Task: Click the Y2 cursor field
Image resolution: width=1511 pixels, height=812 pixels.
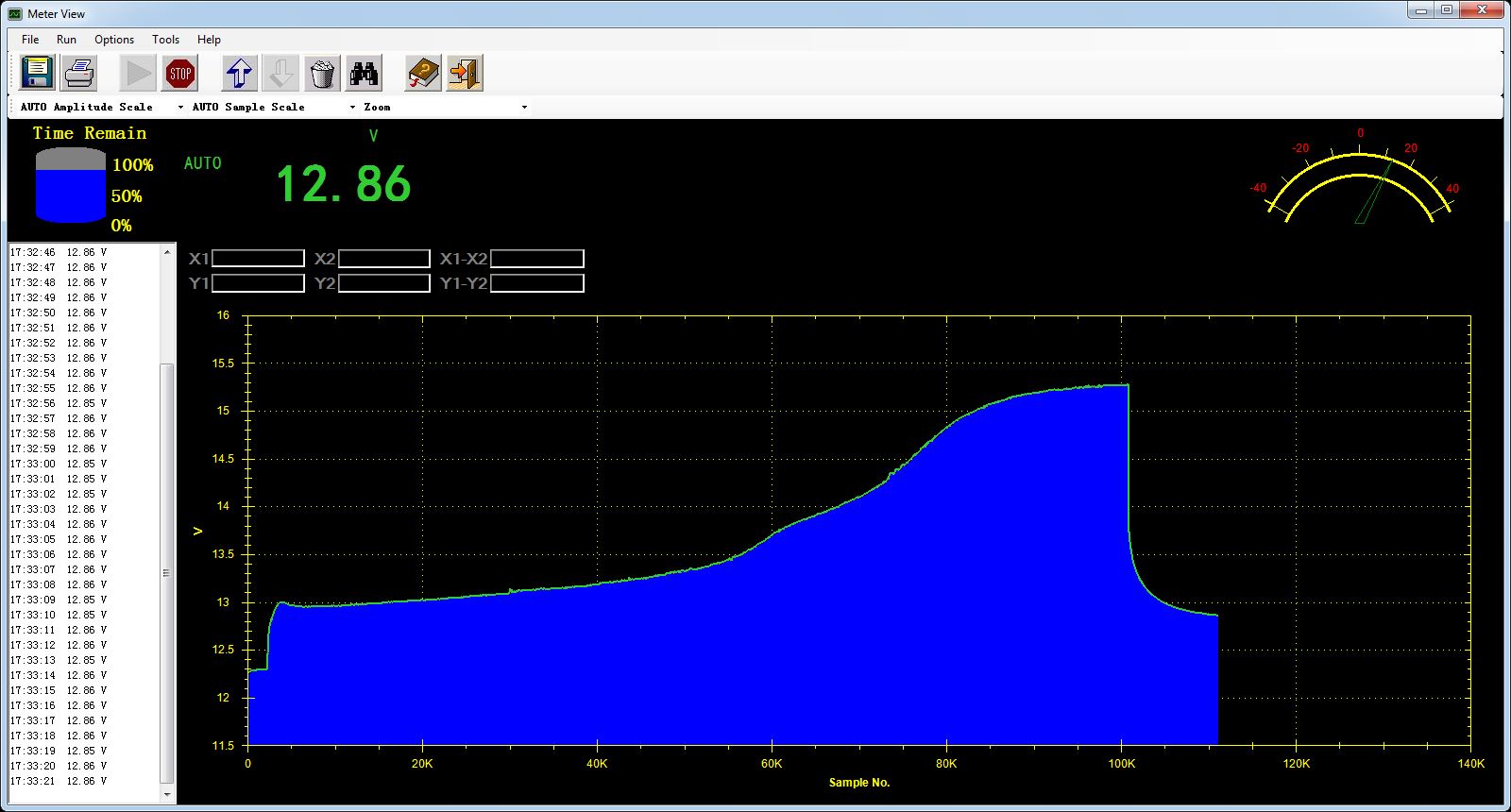Action: (384, 283)
